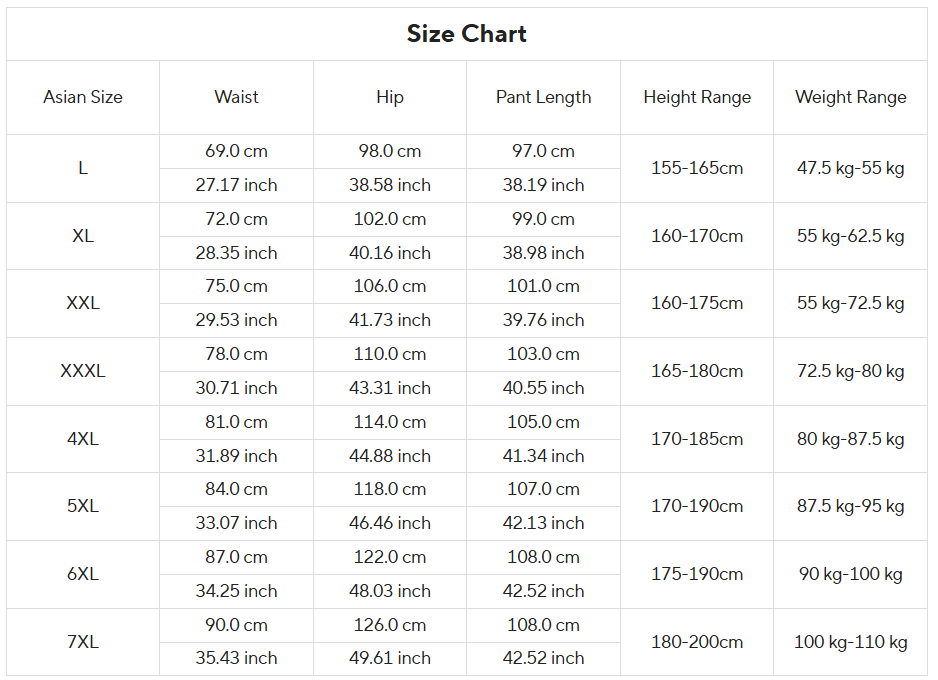Select the Pant Length header cell
Viewport: 938px width, 680px height.
(543, 97)
